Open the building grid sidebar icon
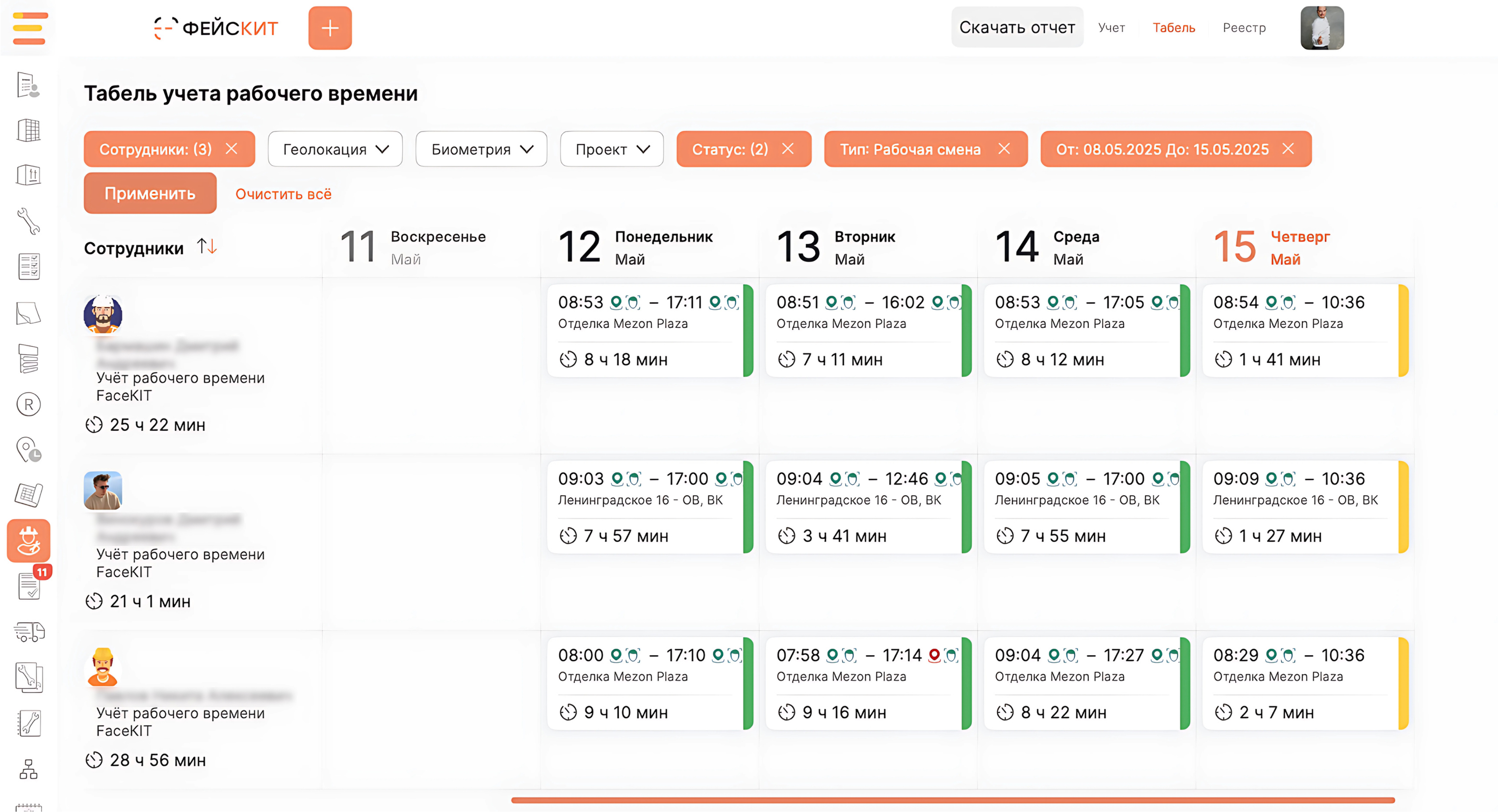The height and width of the screenshot is (812, 1498). tap(28, 130)
